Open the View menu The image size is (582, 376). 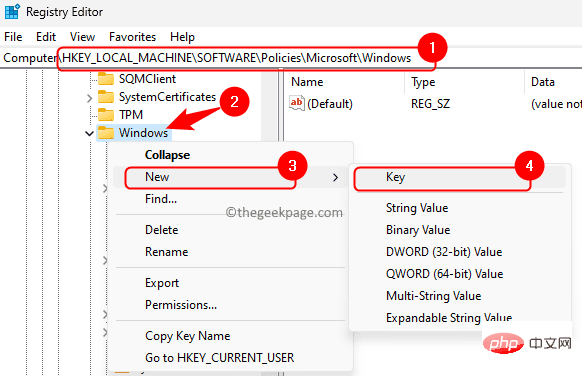click(x=82, y=37)
